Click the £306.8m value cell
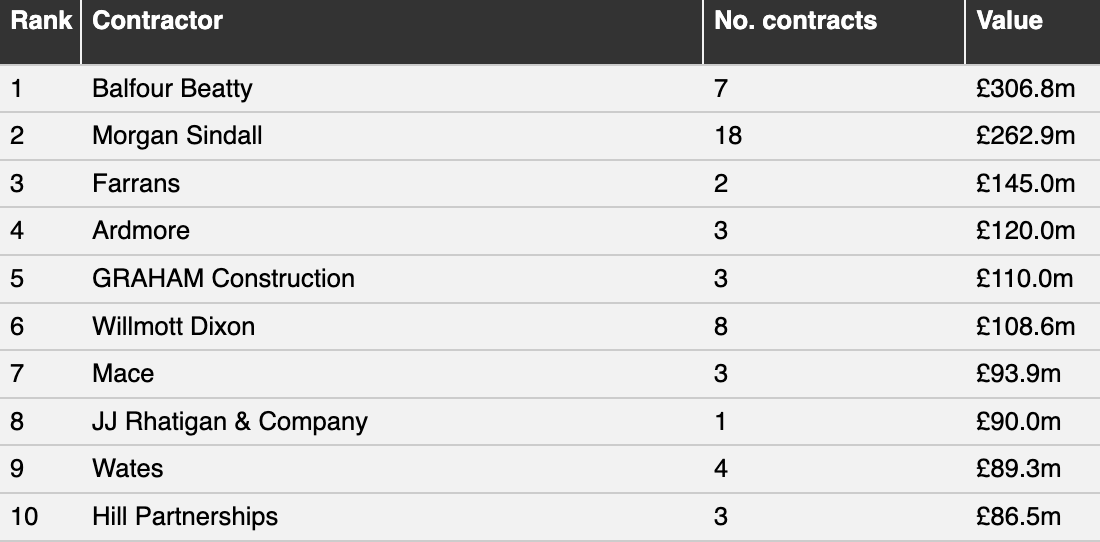This screenshot has width=1100, height=542. click(1025, 89)
